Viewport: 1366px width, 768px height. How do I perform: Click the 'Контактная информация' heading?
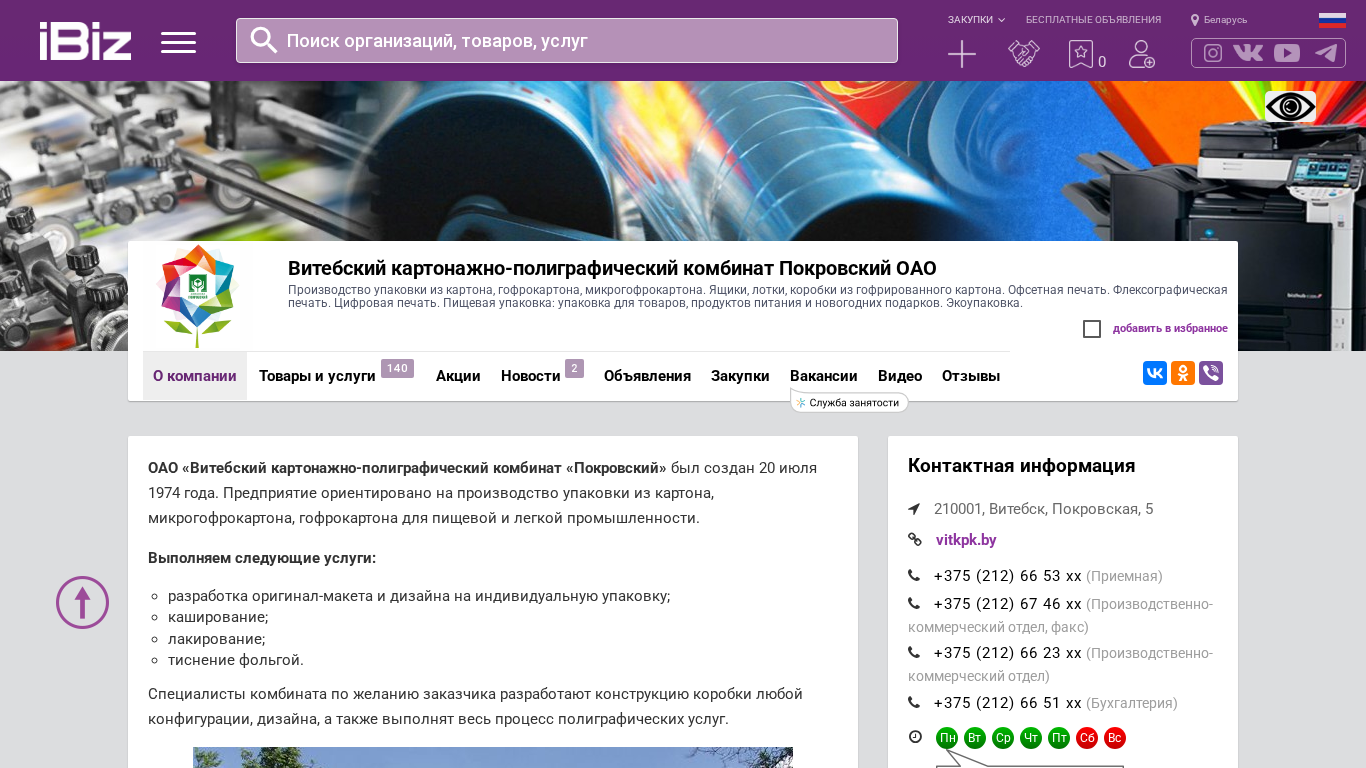(1021, 466)
